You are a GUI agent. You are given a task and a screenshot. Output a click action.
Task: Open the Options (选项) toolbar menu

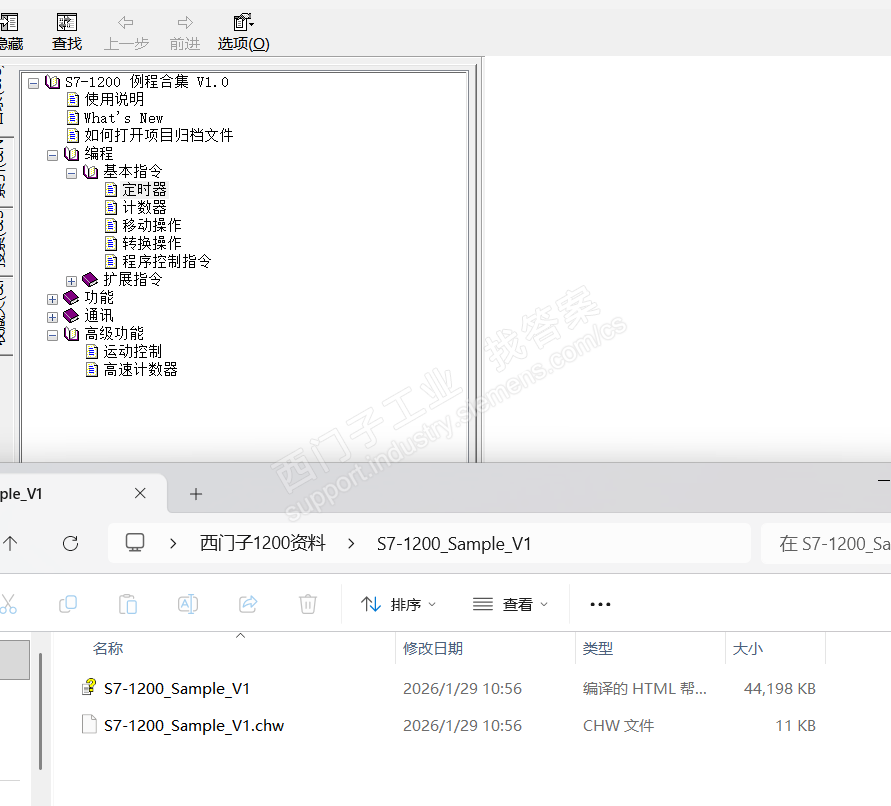(243, 32)
